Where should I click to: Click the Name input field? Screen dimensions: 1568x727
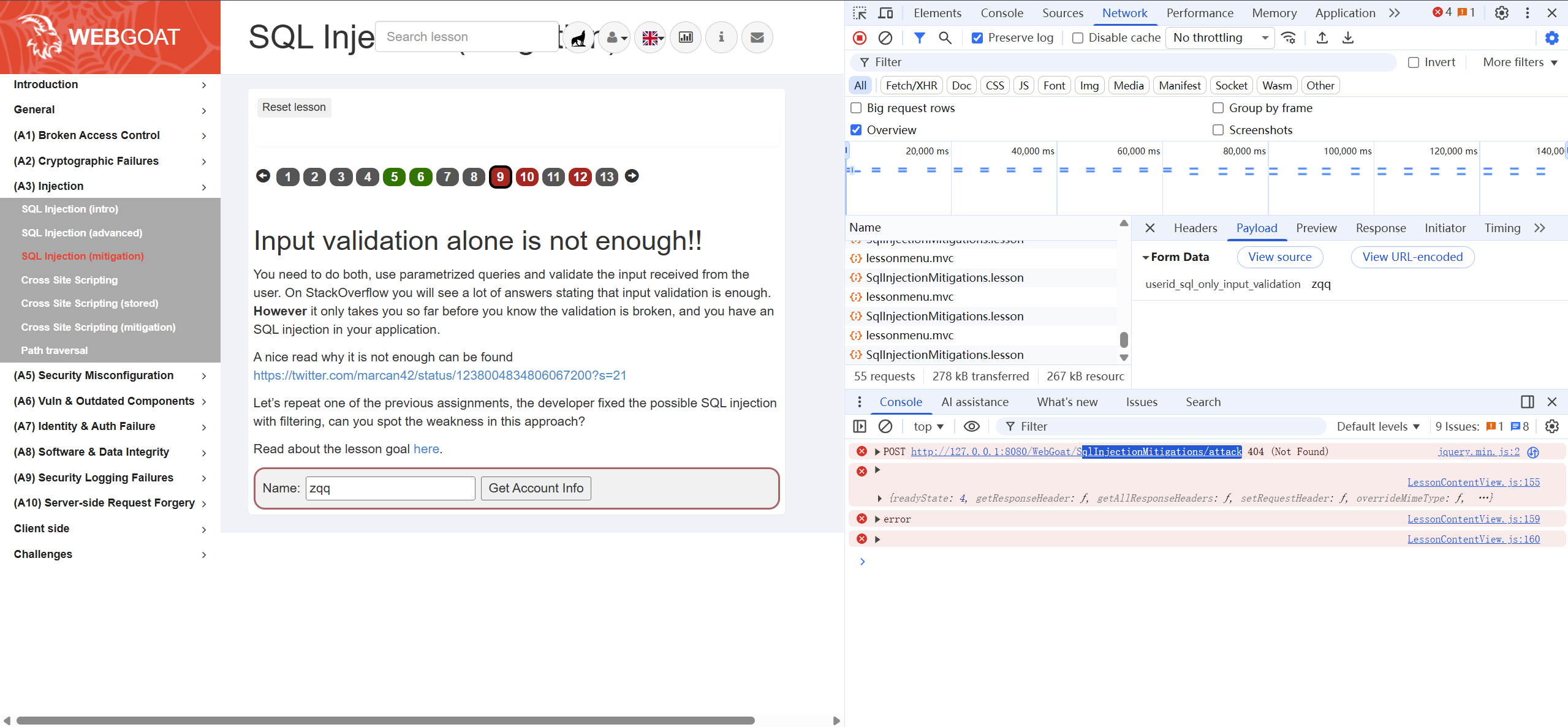click(x=390, y=488)
